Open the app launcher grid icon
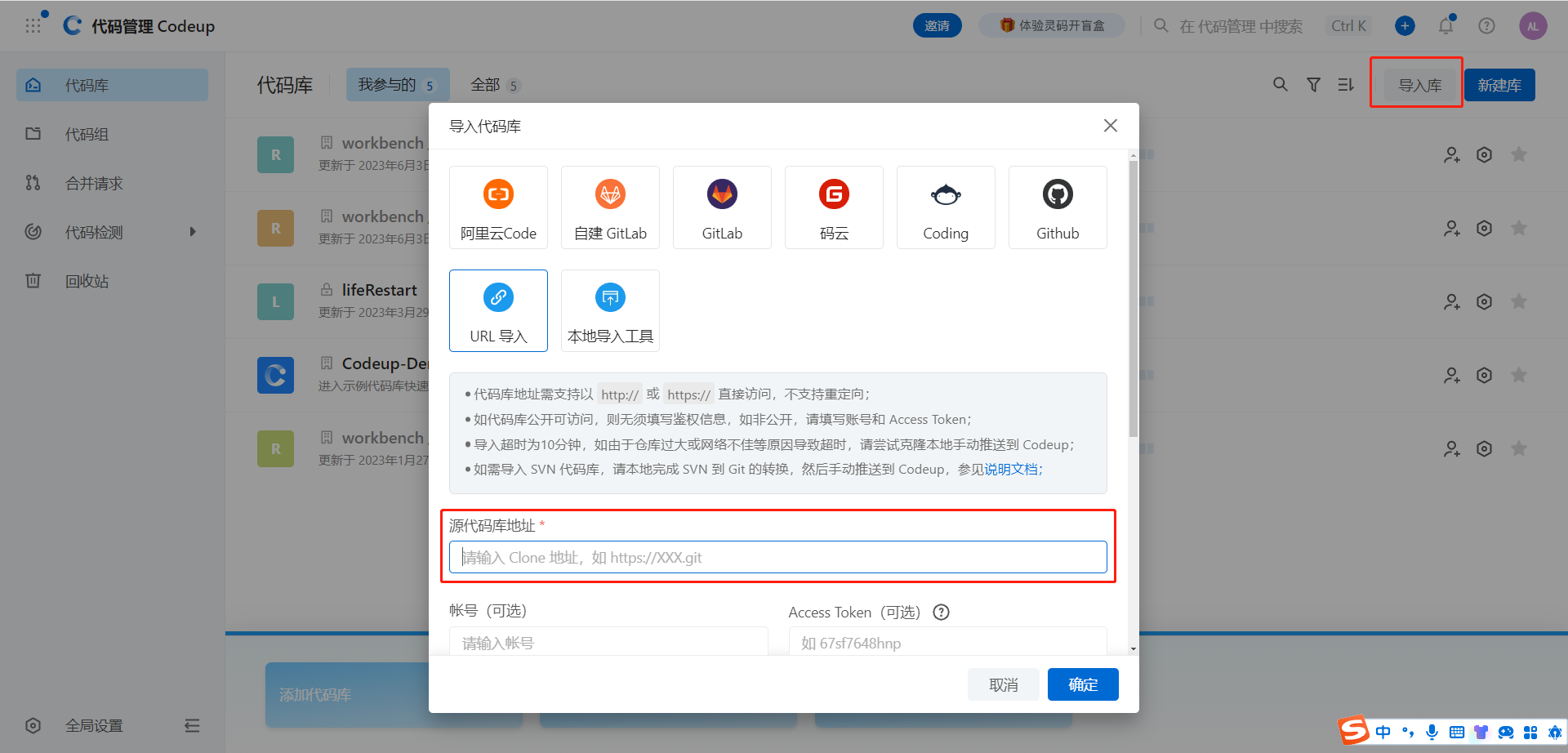 [x=33, y=26]
